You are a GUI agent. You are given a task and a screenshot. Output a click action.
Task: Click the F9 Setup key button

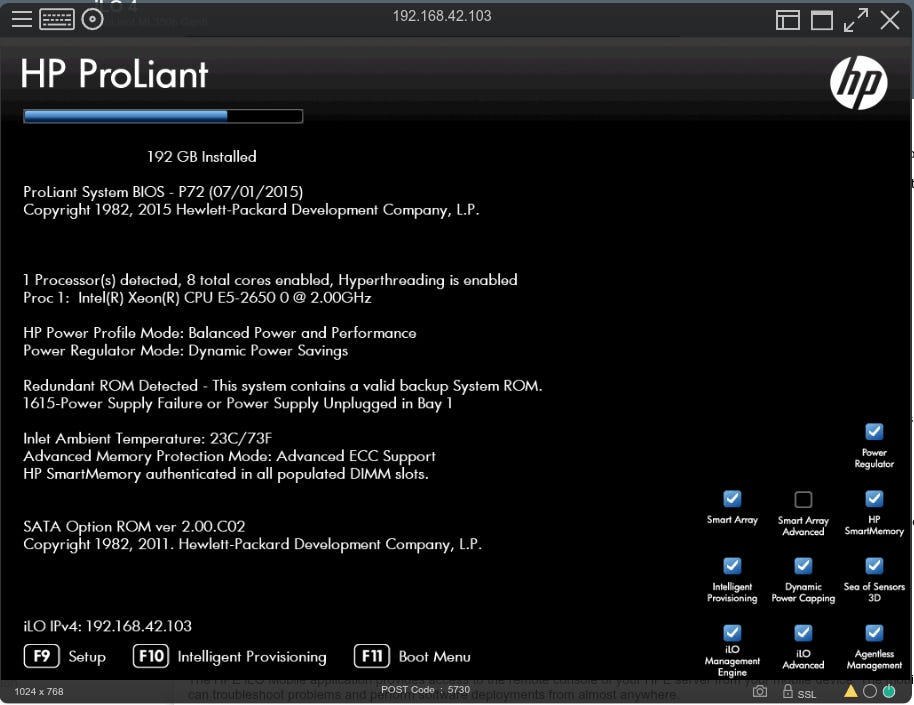coord(42,656)
